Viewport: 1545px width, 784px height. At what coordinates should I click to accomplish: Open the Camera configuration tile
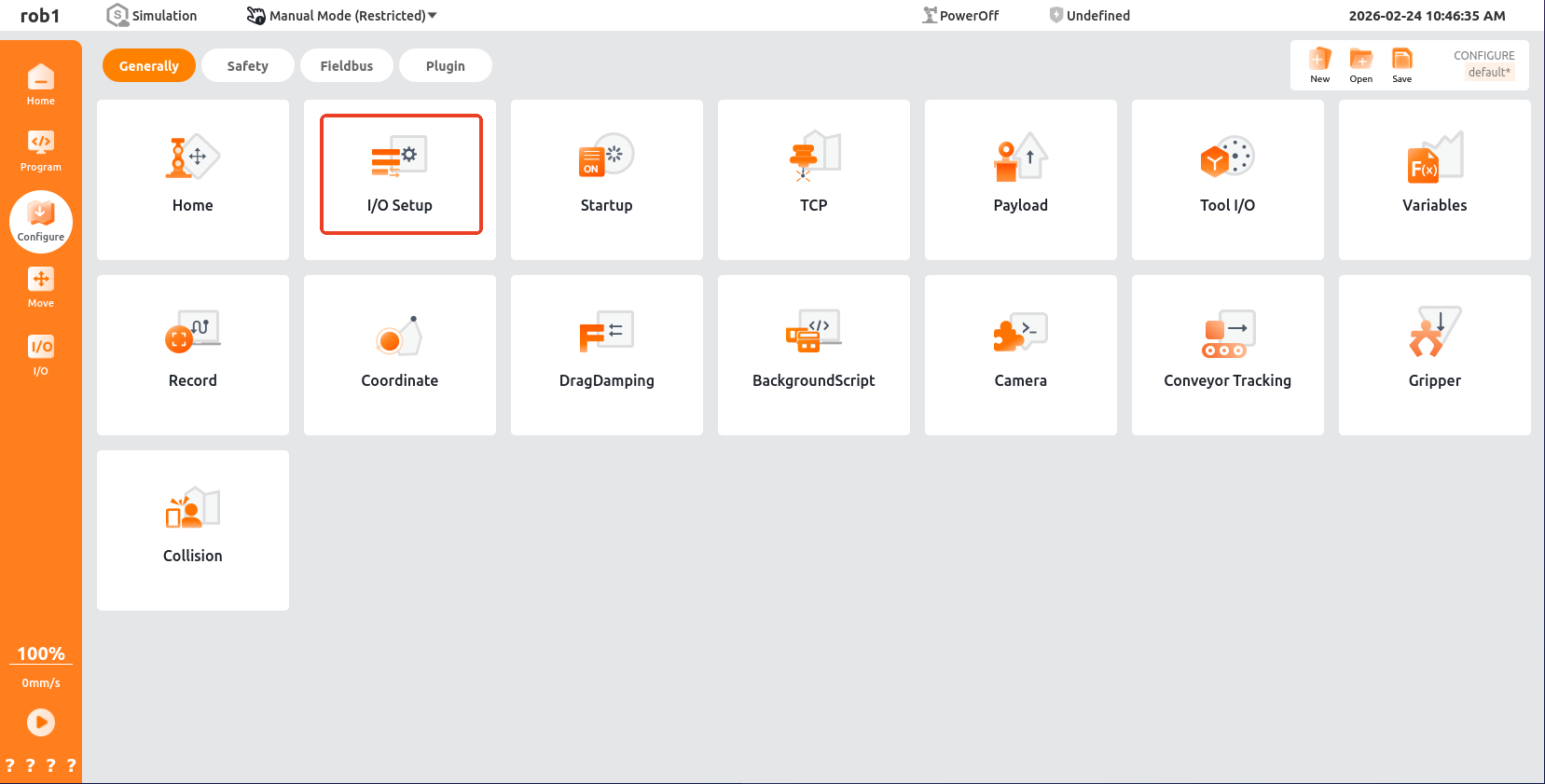pyautogui.click(x=1020, y=354)
